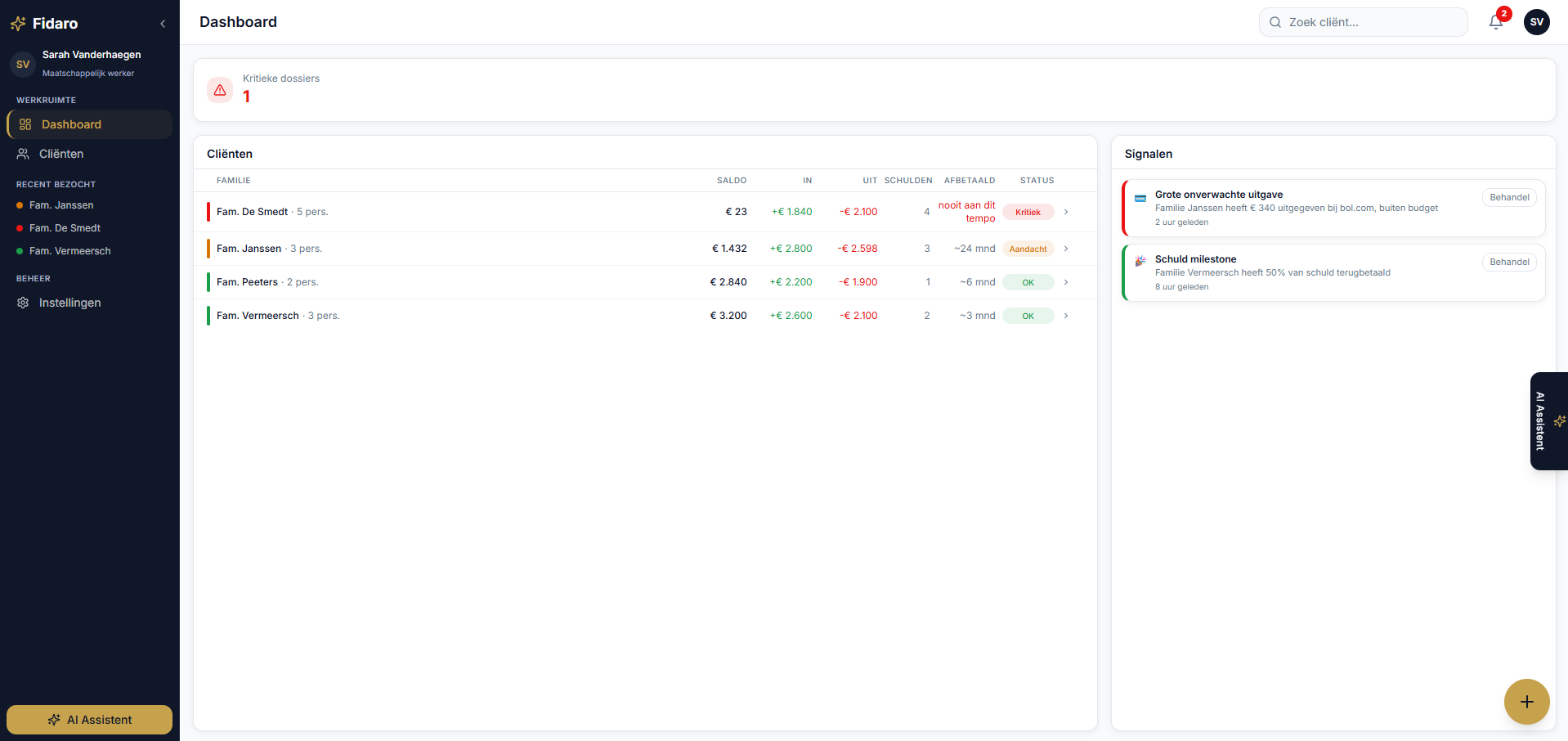Click the credit card icon on unexpected expense signal
The height and width of the screenshot is (741, 1568).
tap(1140, 197)
